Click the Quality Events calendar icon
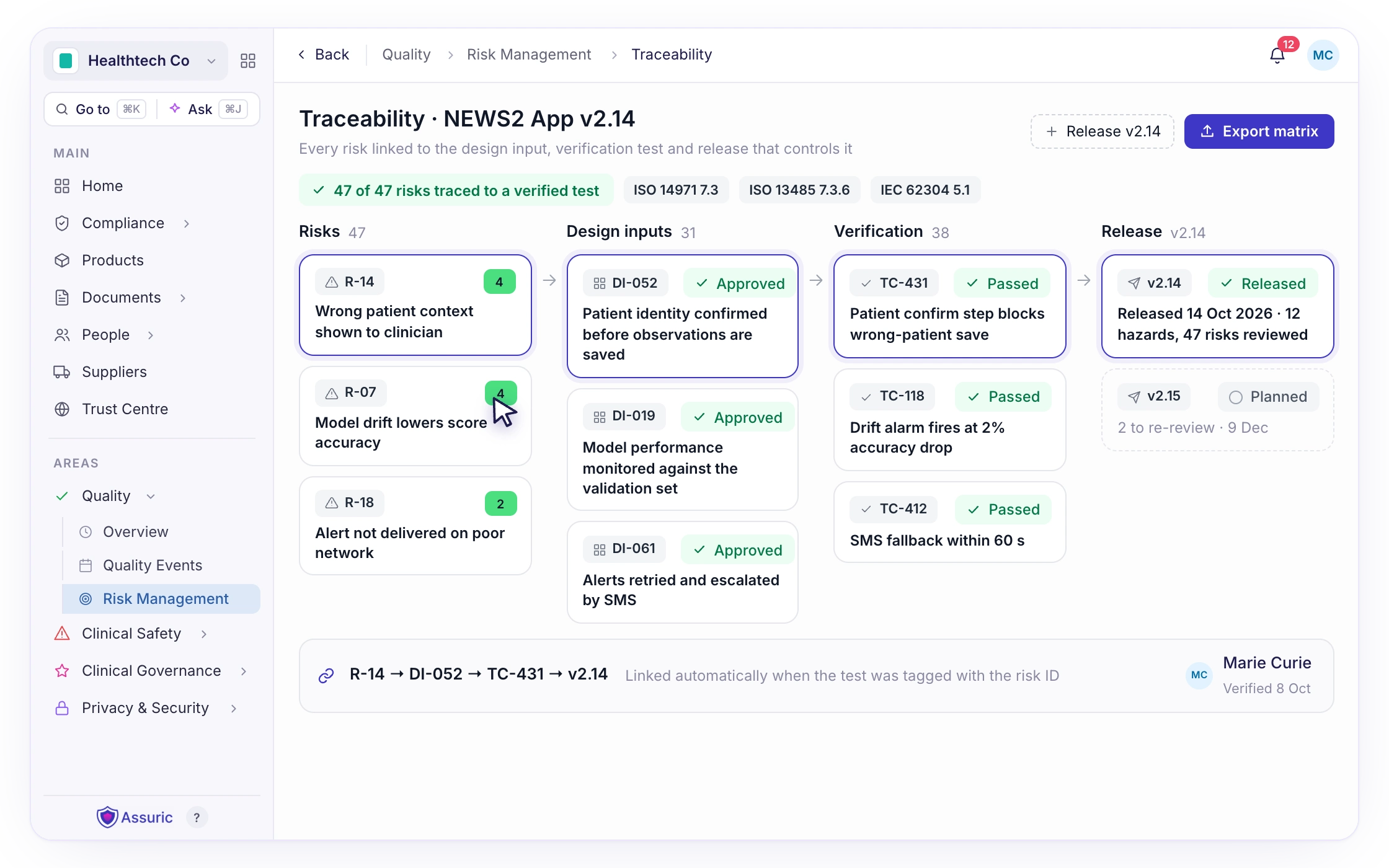Screen dimensions: 1389x868 click(86, 565)
